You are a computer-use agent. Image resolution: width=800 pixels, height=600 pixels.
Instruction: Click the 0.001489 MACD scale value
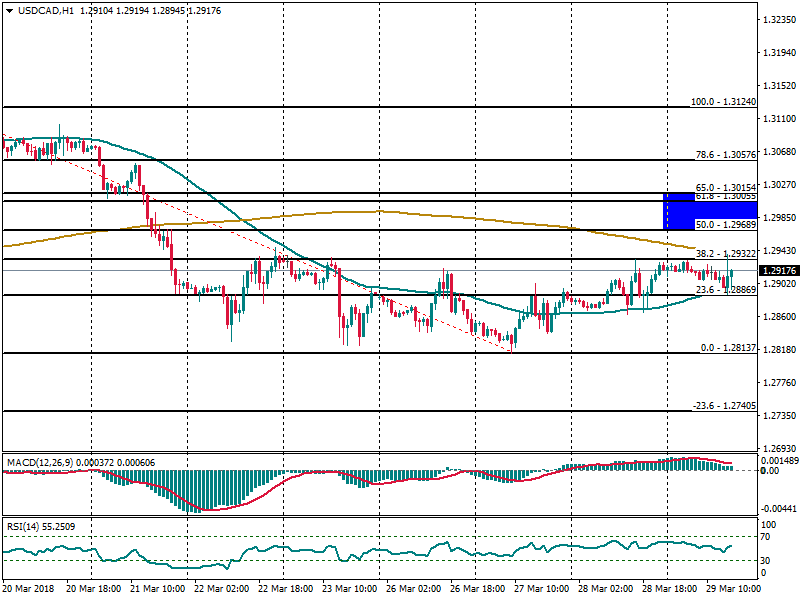point(777,461)
